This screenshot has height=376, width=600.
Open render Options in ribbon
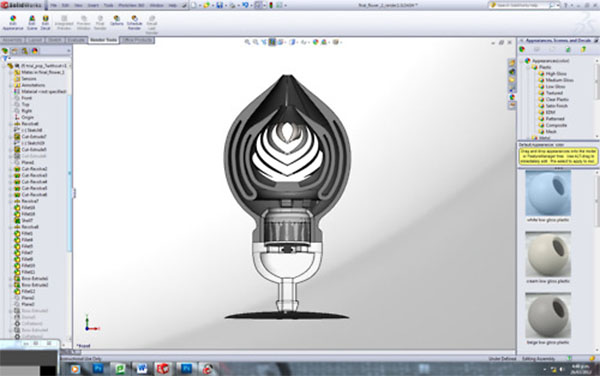coord(116,21)
